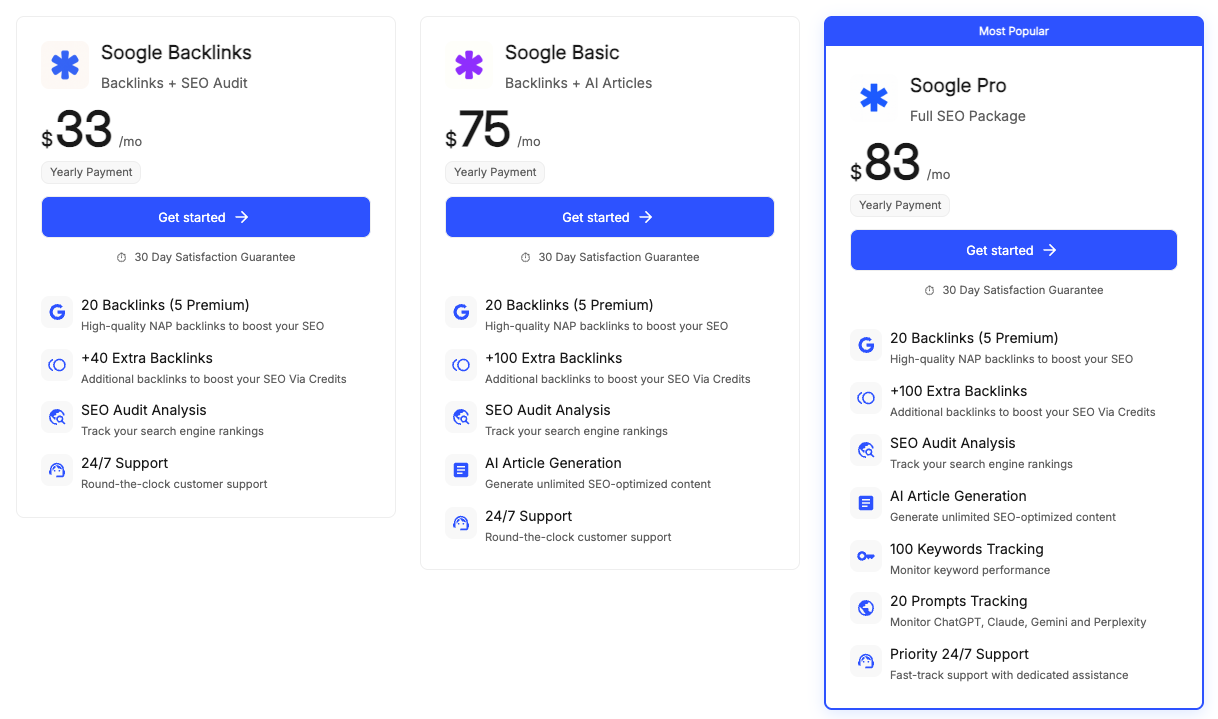Image resolution: width=1218 pixels, height=719 pixels.
Task: Click the Priority 24/7 Support headset icon
Action: pyautogui.click(x=866, y=661)
